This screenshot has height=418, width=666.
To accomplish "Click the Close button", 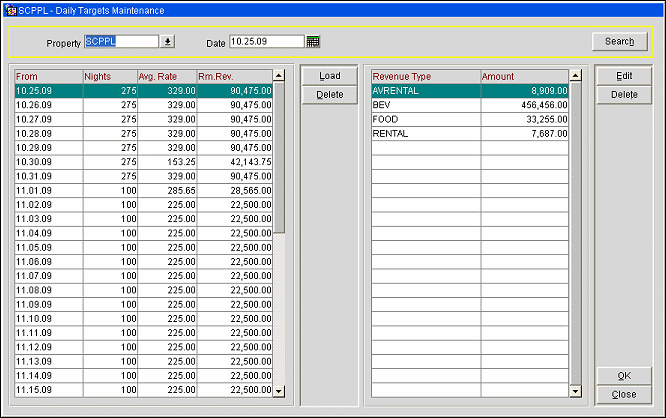I will coord(624,395).
